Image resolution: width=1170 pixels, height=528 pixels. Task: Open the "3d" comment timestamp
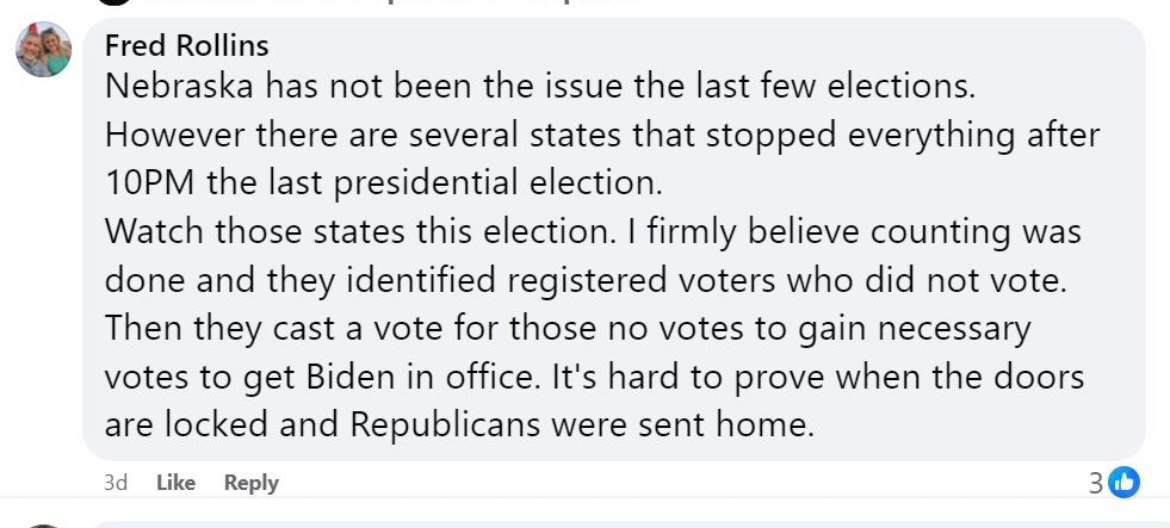pos(116,483)
